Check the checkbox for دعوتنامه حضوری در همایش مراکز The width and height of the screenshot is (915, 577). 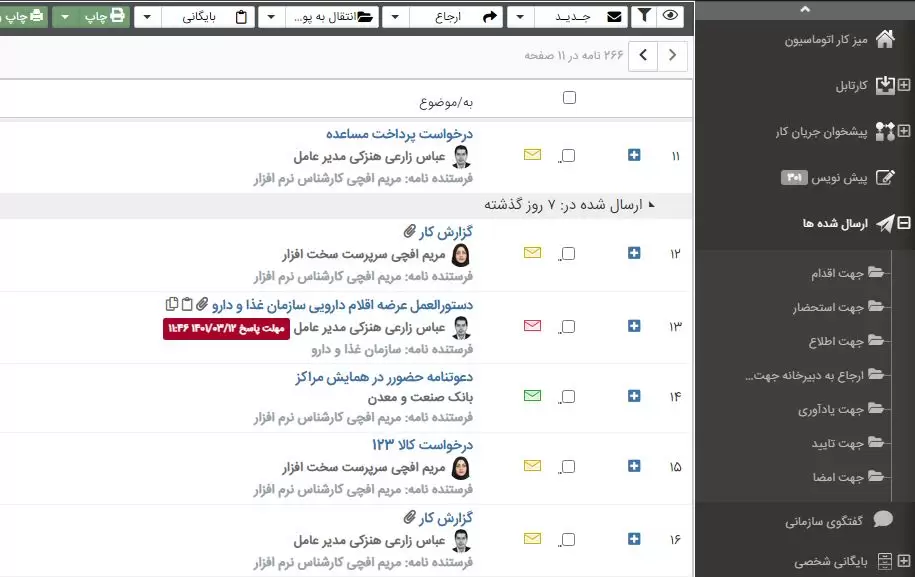[x=567, y=396]
